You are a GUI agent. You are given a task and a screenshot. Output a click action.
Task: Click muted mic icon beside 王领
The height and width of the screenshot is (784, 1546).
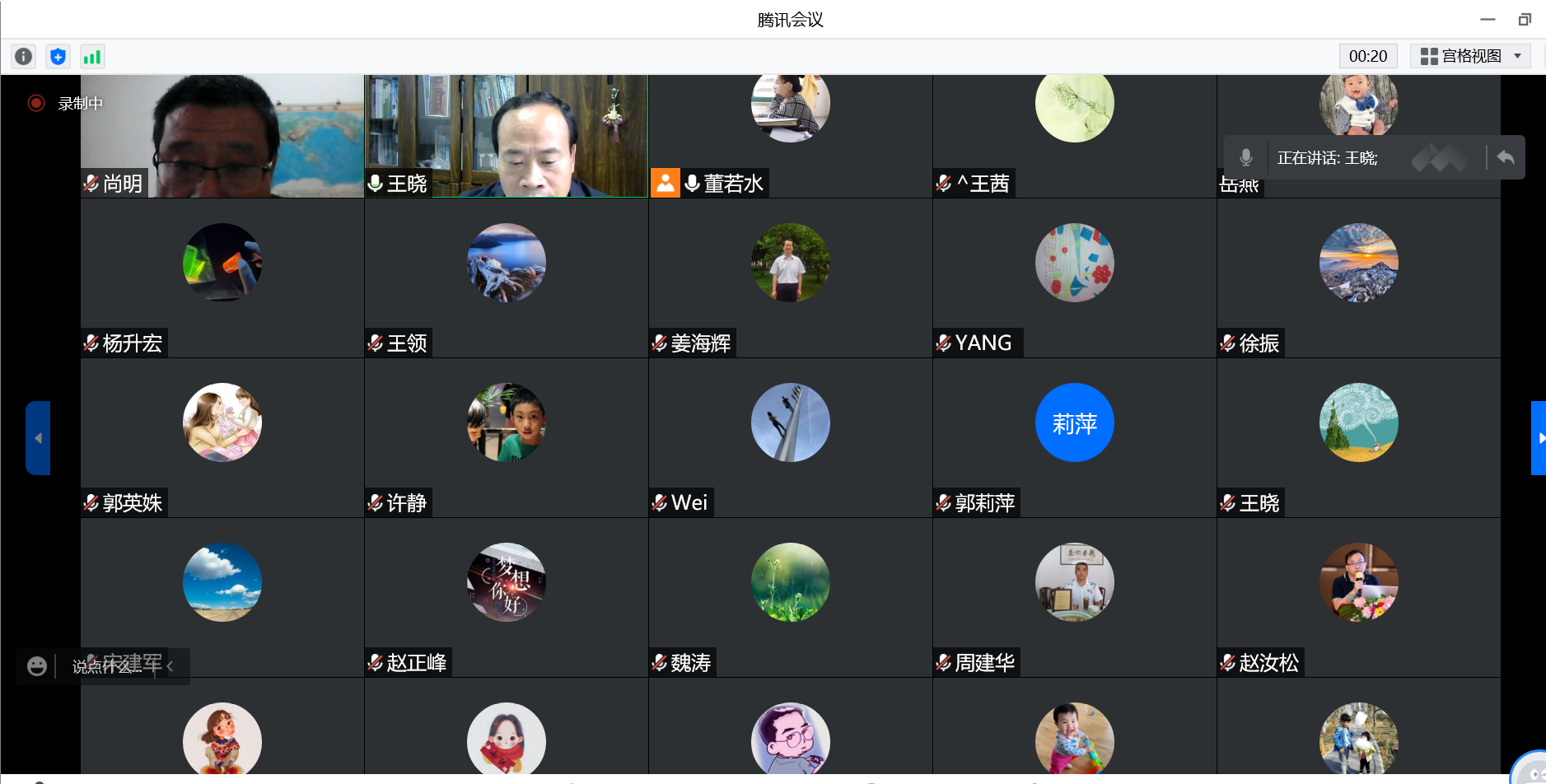tap(376, 343)
